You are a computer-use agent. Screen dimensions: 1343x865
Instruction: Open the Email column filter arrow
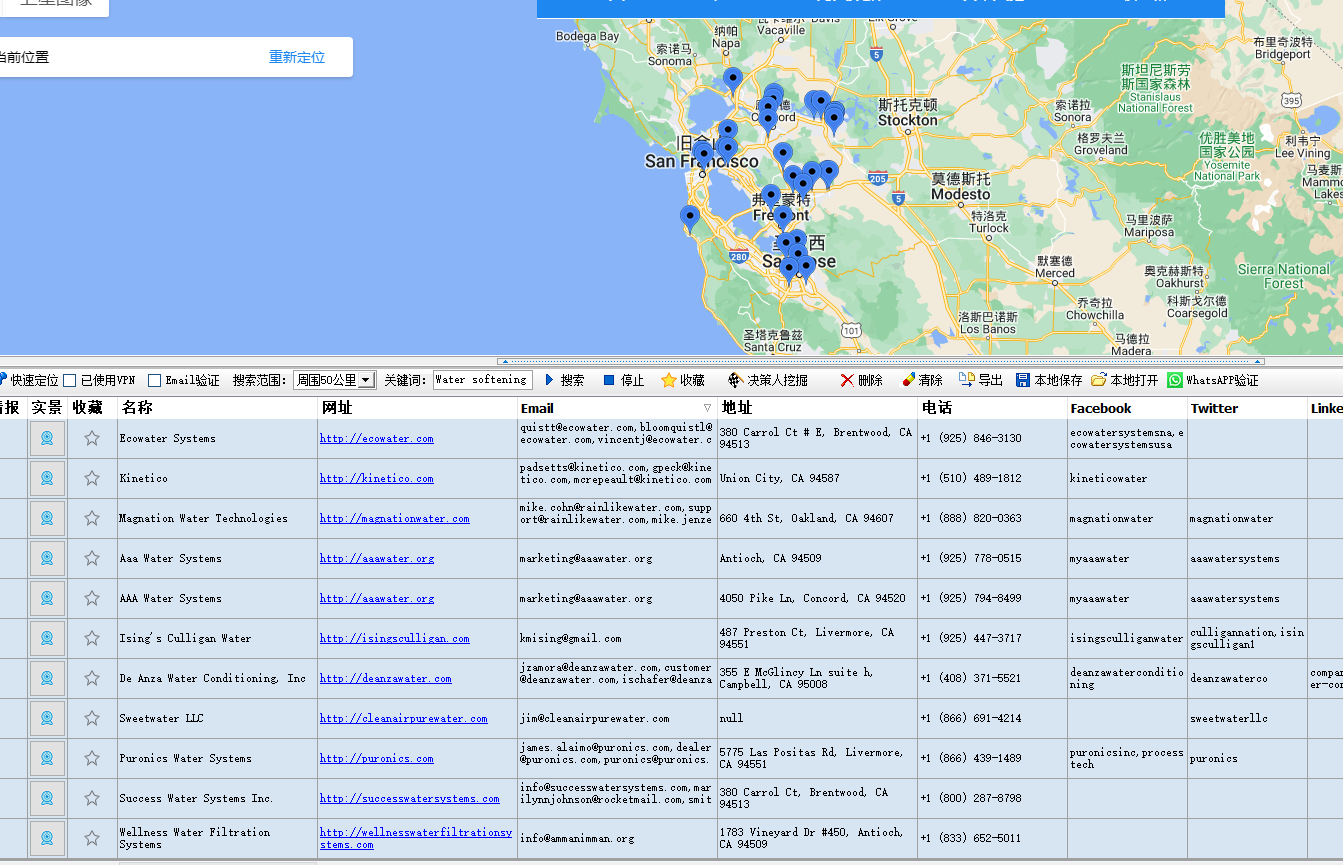click(x=708, y=408)
